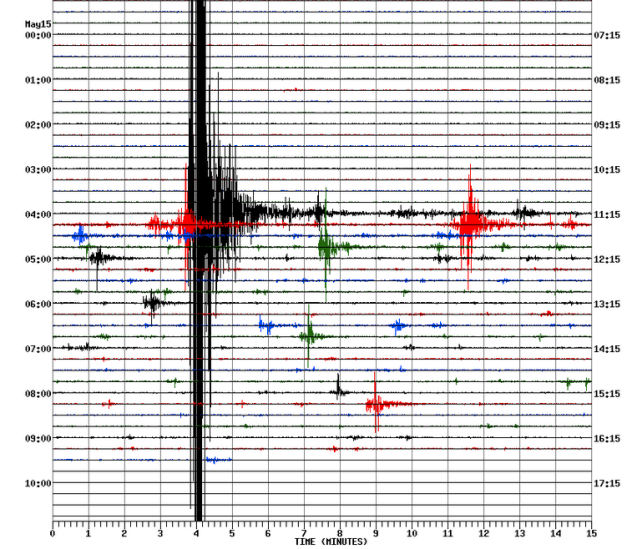This screenshot has width=632, height=549.
Task: Click the 11:15 right-side label
Action: point(607,214)
